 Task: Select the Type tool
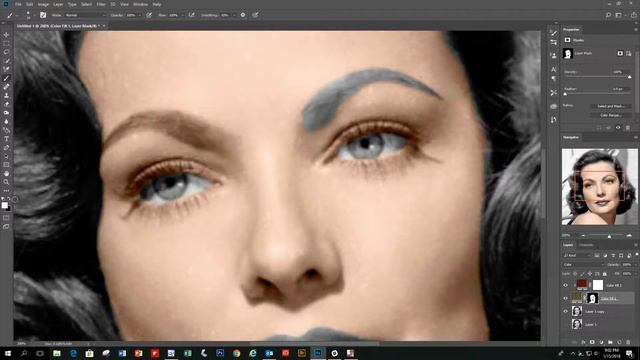(6, 139)
